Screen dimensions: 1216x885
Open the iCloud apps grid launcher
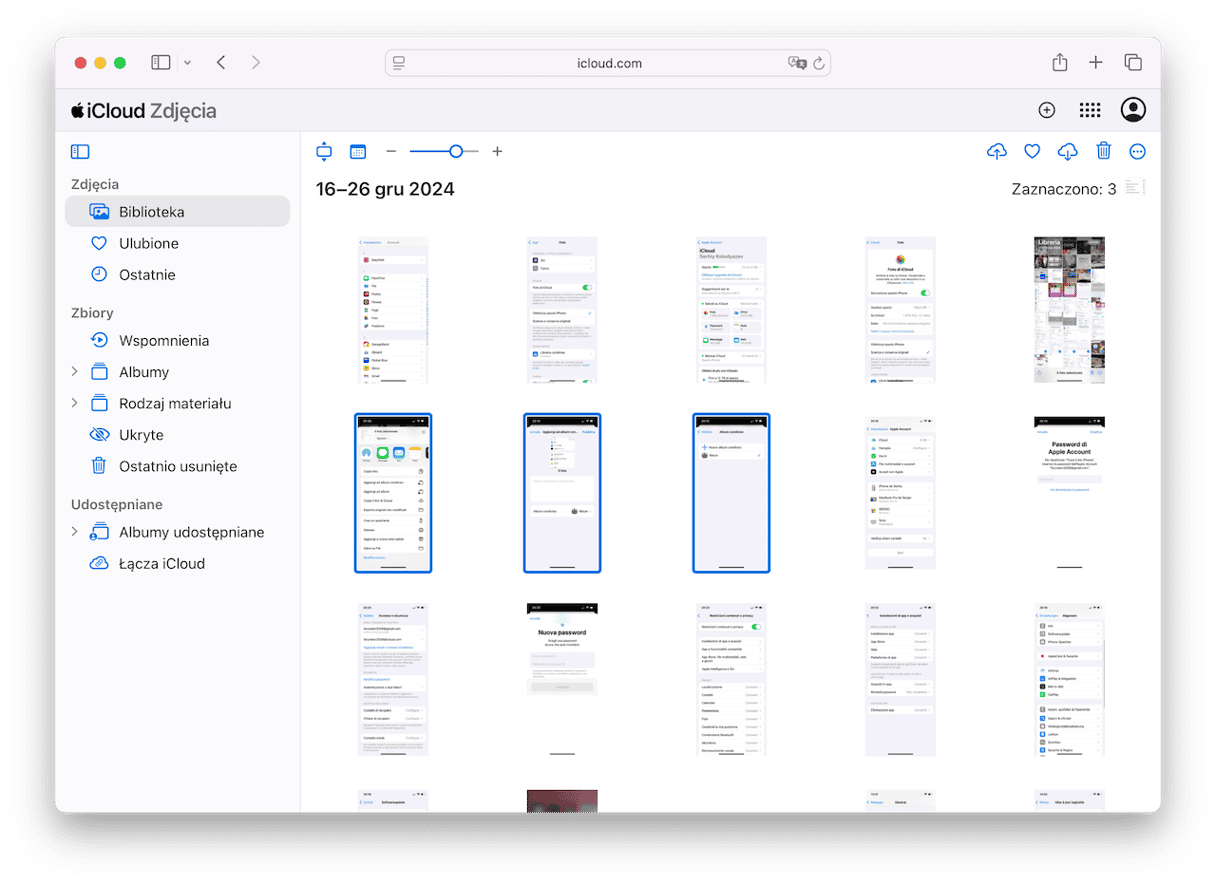tap(1090, 111)
